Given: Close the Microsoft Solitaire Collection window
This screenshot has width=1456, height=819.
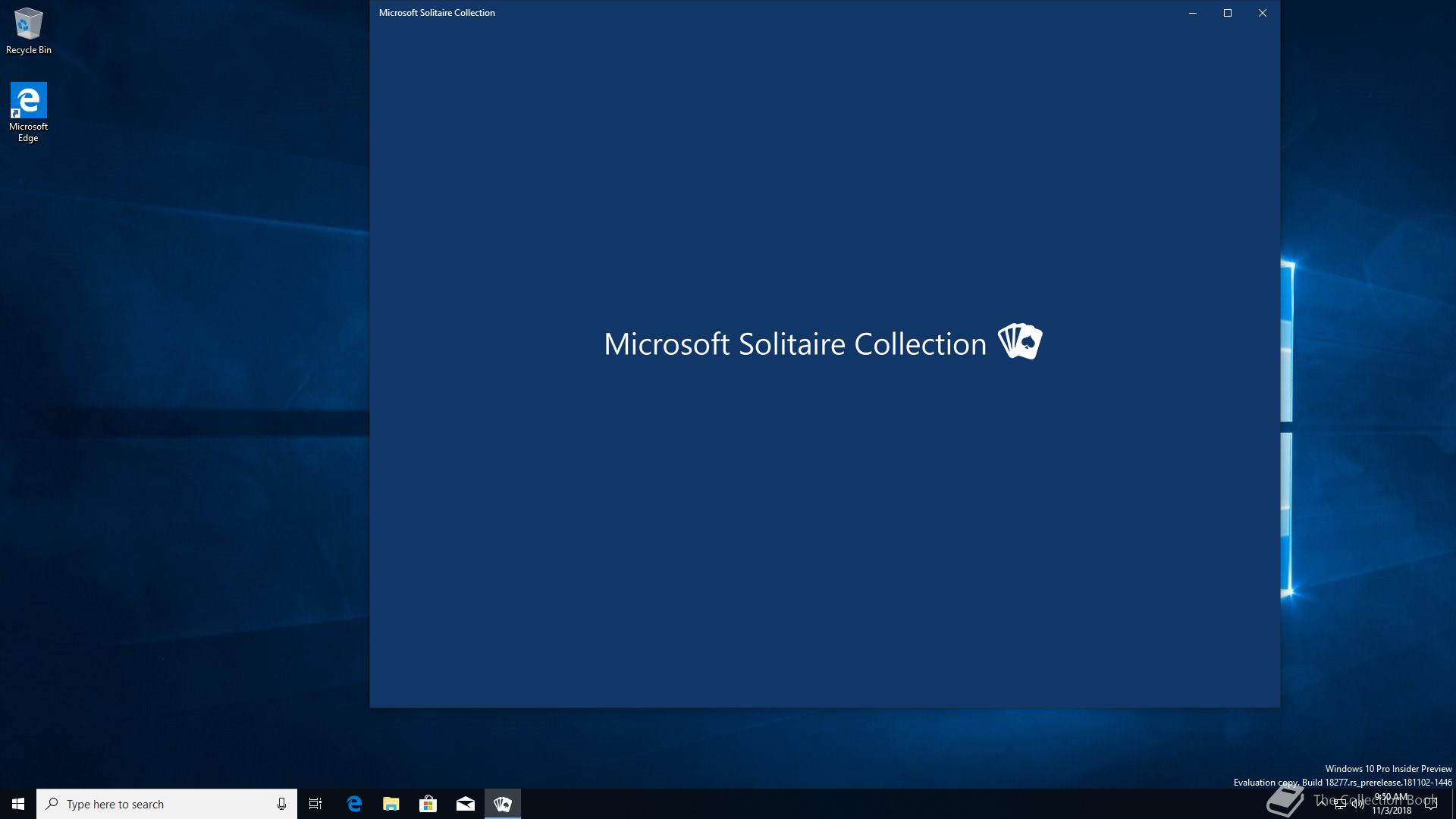Looking at the screenshot, I should [1263, 13].
